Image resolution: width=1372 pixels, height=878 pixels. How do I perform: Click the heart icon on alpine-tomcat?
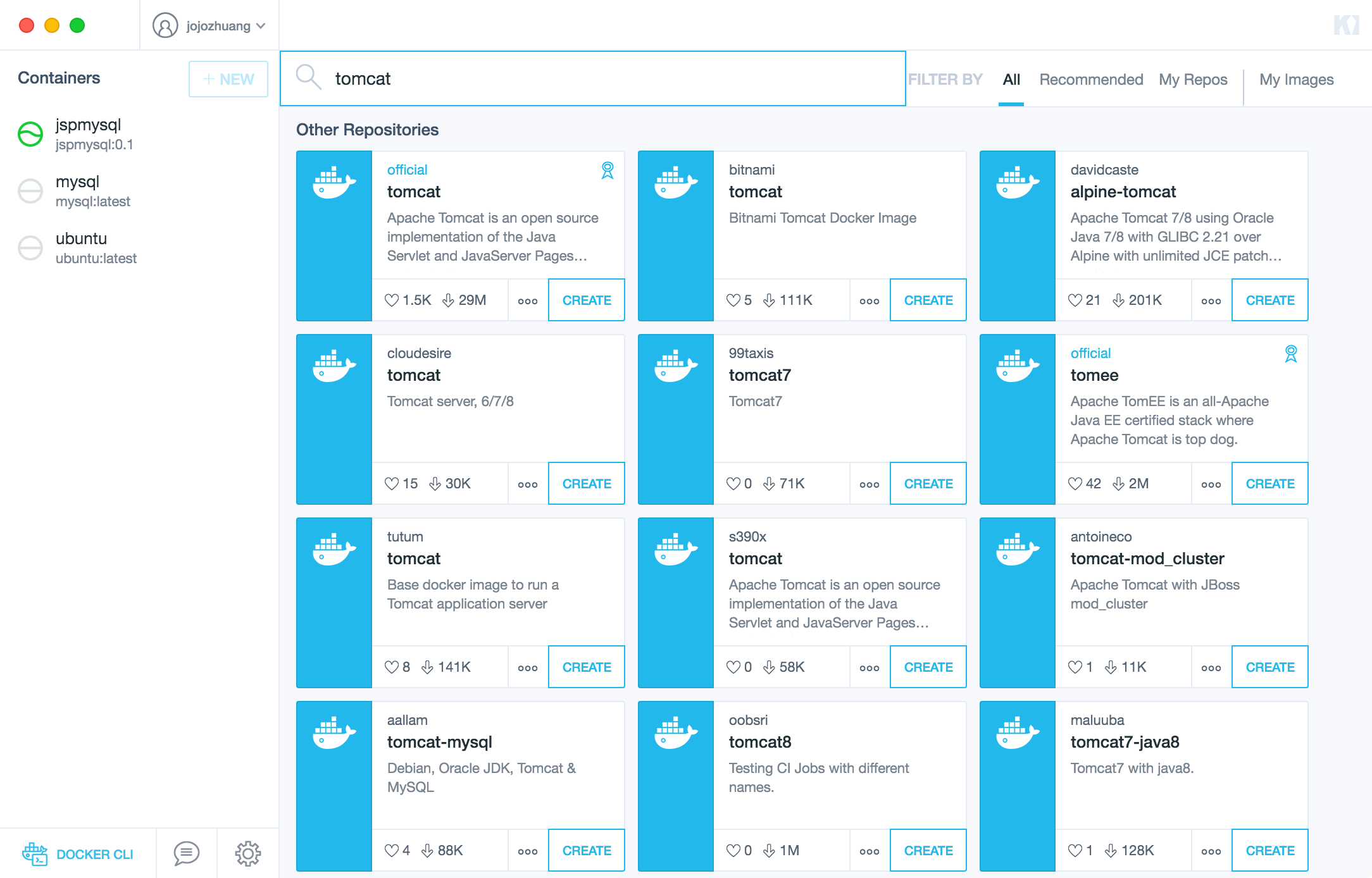[1075, 300]
